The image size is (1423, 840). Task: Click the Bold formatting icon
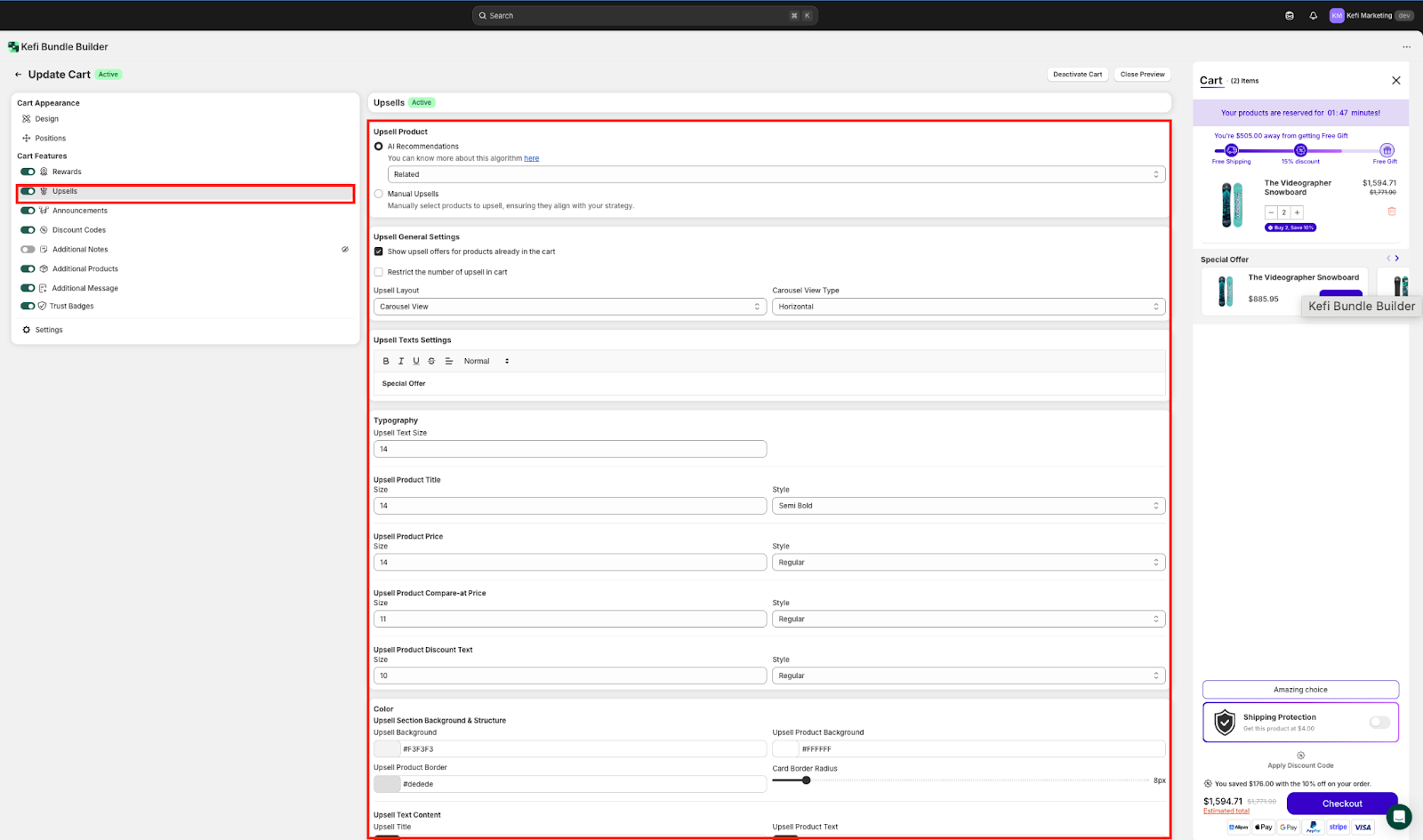point(386,361)
